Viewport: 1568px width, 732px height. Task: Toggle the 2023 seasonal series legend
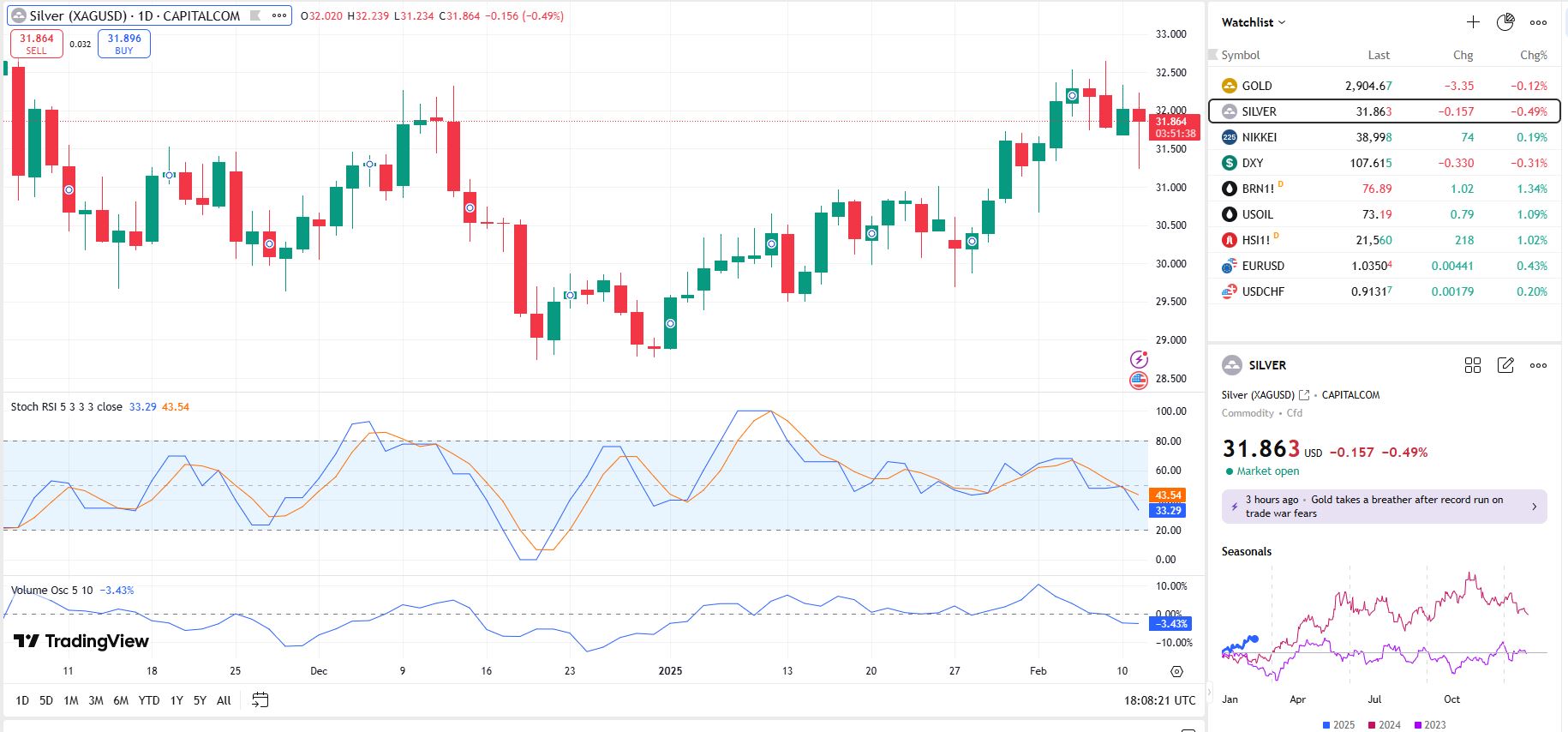1429,725
